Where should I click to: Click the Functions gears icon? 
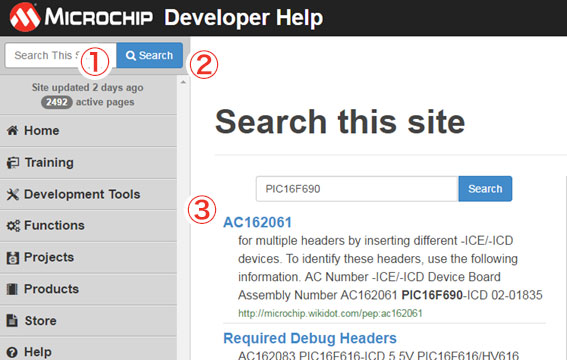point(13,226)
